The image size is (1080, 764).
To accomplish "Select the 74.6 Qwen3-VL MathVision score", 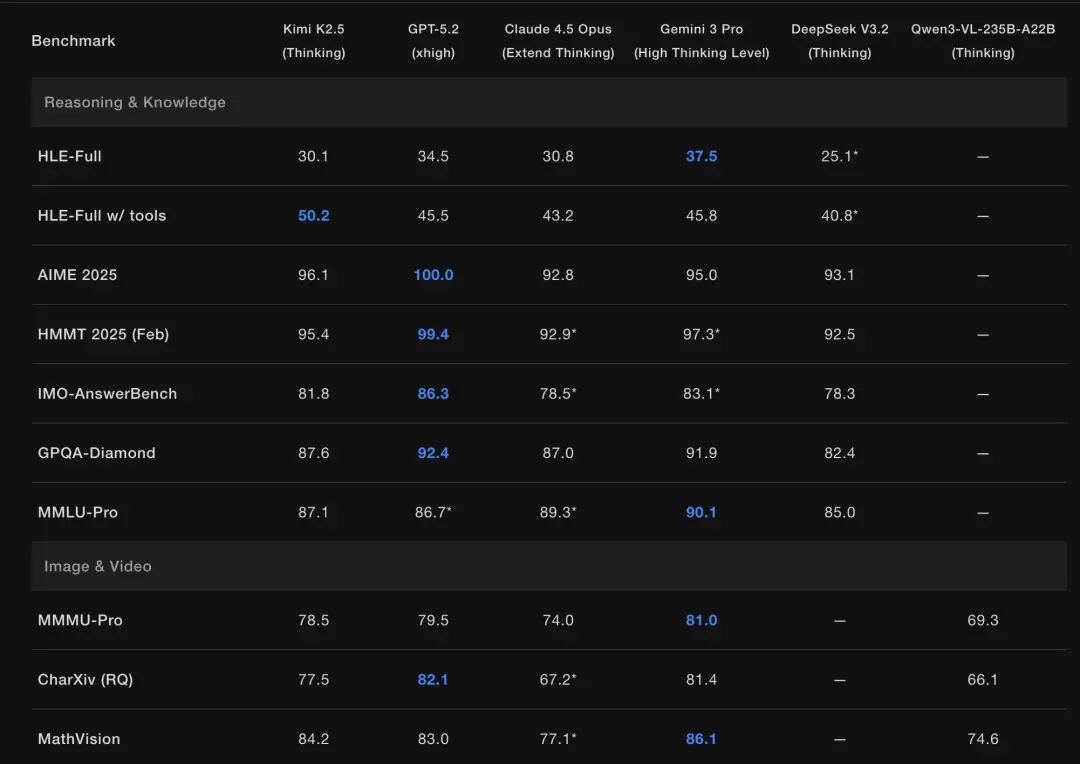I will point(983,739).
